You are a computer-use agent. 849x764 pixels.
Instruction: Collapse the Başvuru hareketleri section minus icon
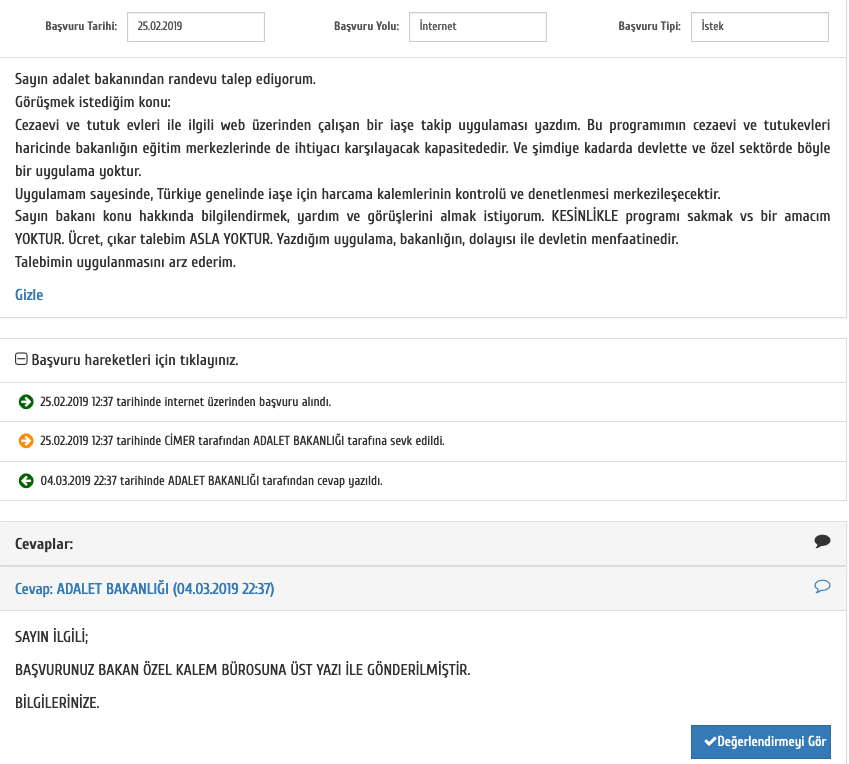pyautogui.click(x=21, y=359)
